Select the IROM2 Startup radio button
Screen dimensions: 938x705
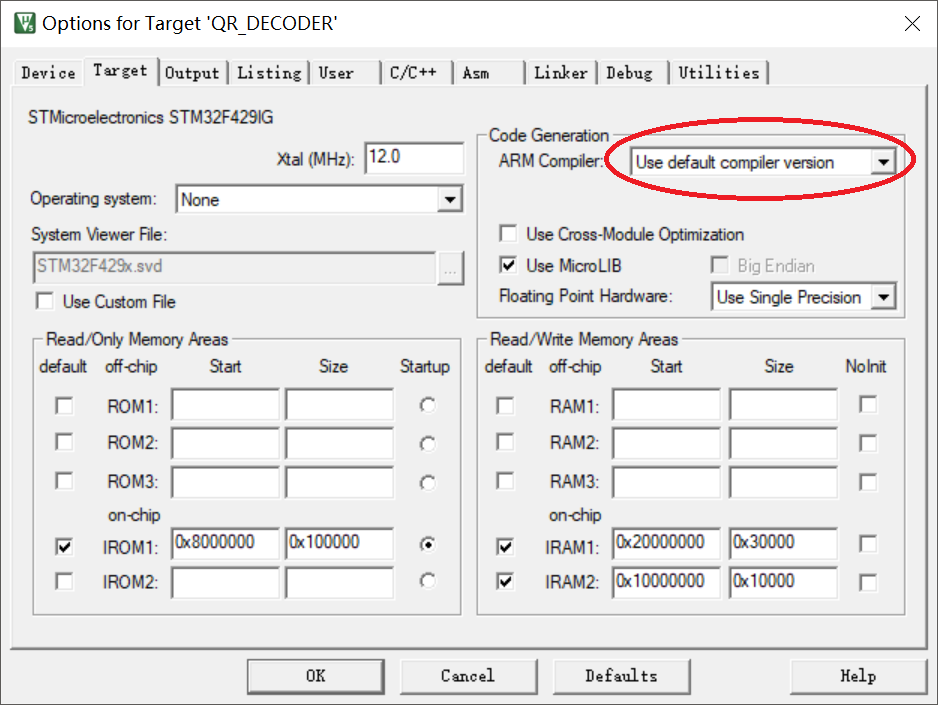pos(428,581)
